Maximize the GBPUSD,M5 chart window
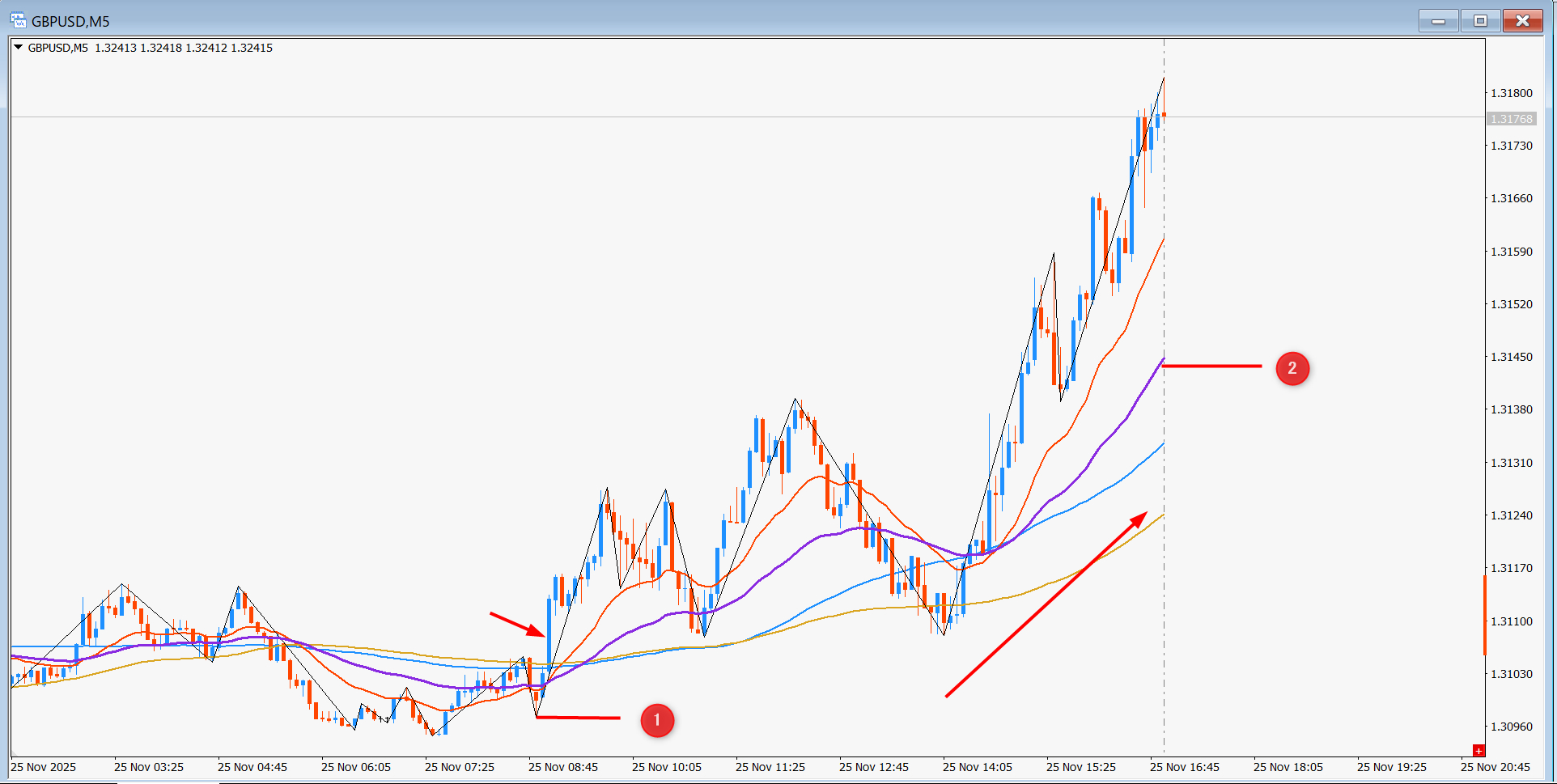Image resolution: width=1557 pixels, height=784 pixels. point(1480,21)
